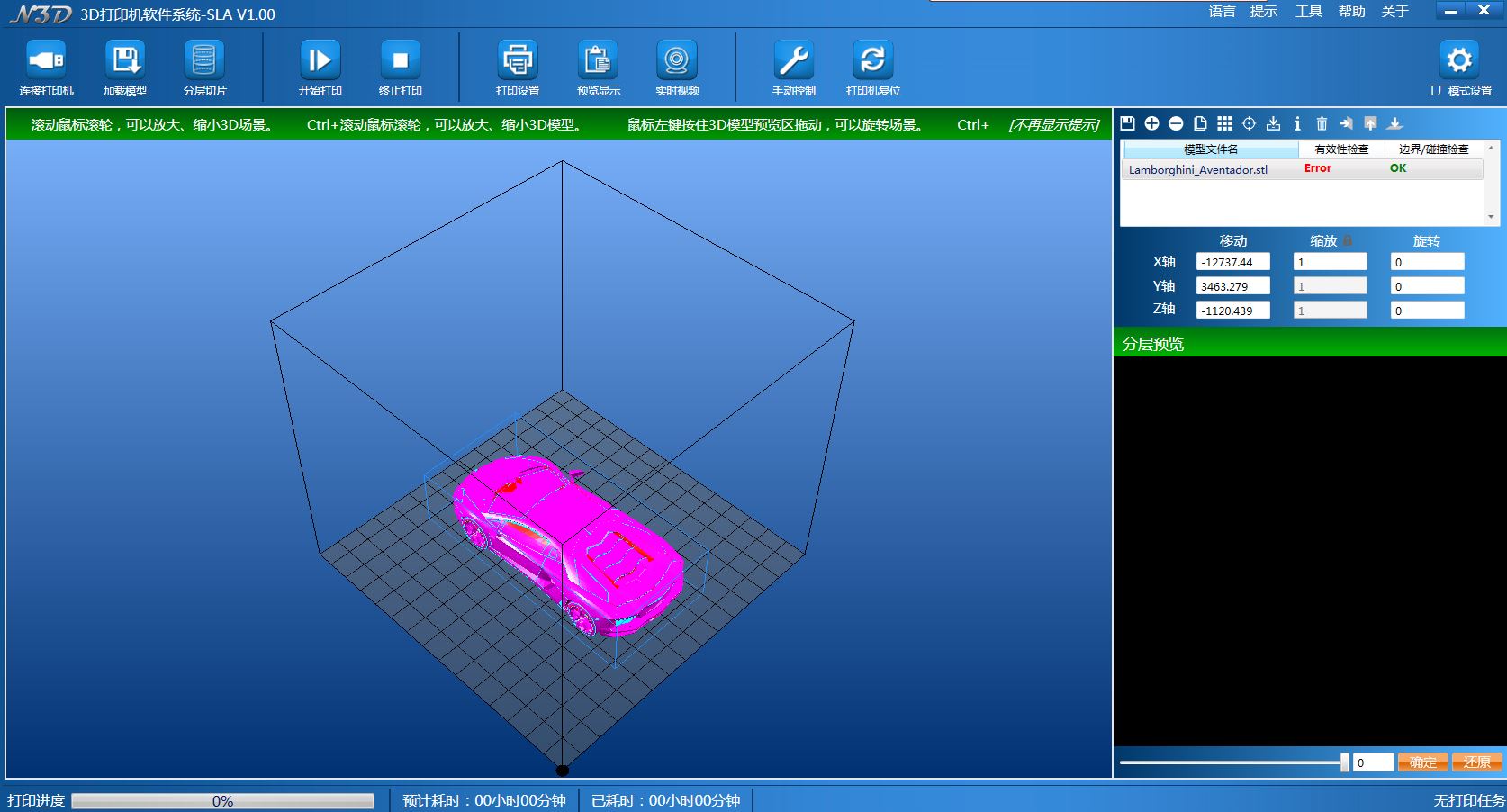Click the right arrow model toolbar icon
This screenshot has height=812, width=1507.
(x=1346, y=123)
